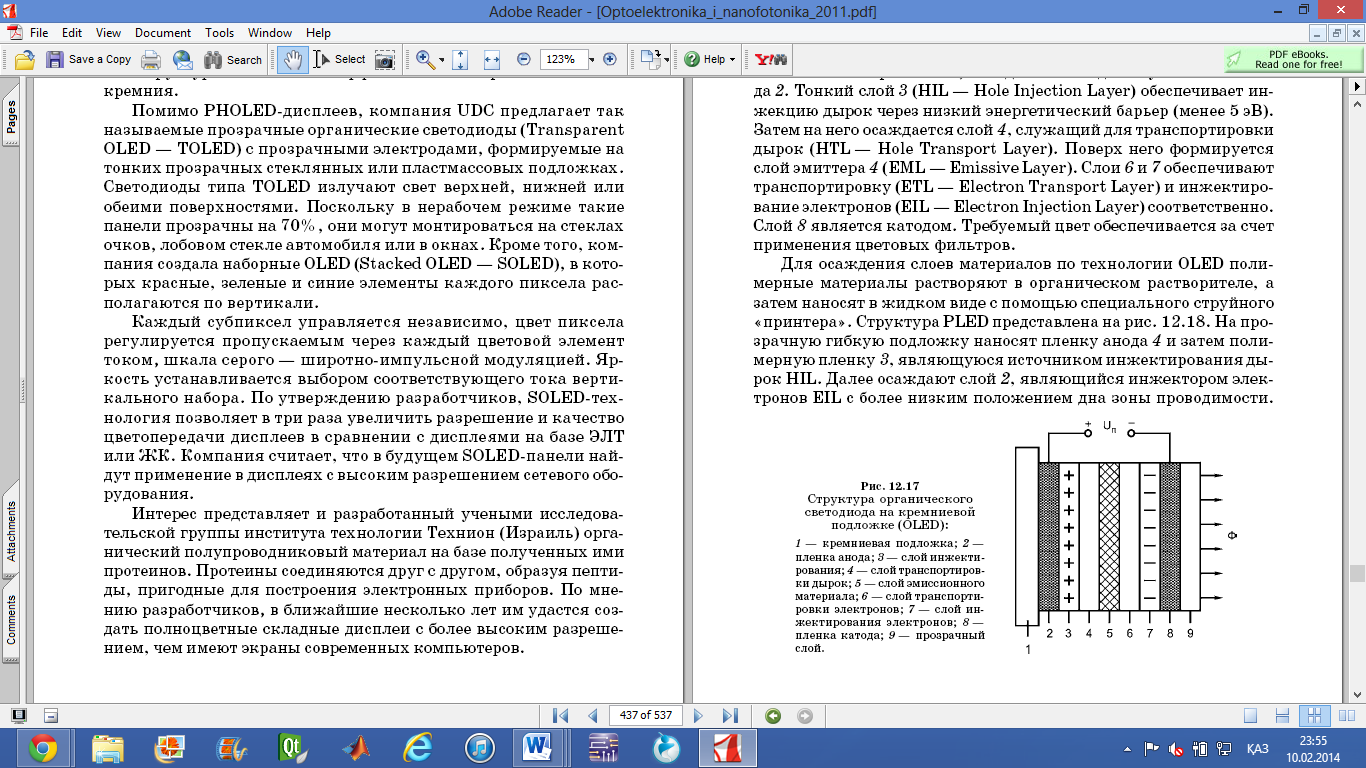Screen dimensions: 1366x768
Task: Go to last page
Action: pyautogui.click(x=730, y=716)
